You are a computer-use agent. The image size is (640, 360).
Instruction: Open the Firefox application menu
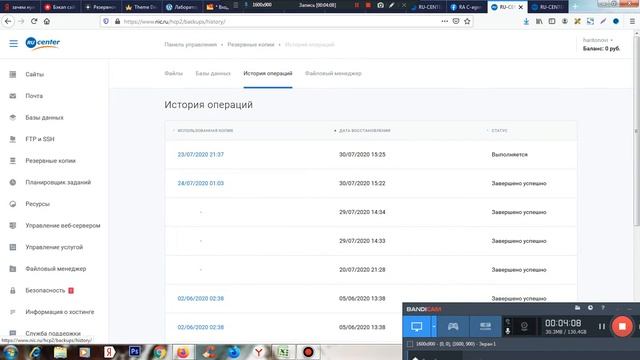[x=632, y=21]
